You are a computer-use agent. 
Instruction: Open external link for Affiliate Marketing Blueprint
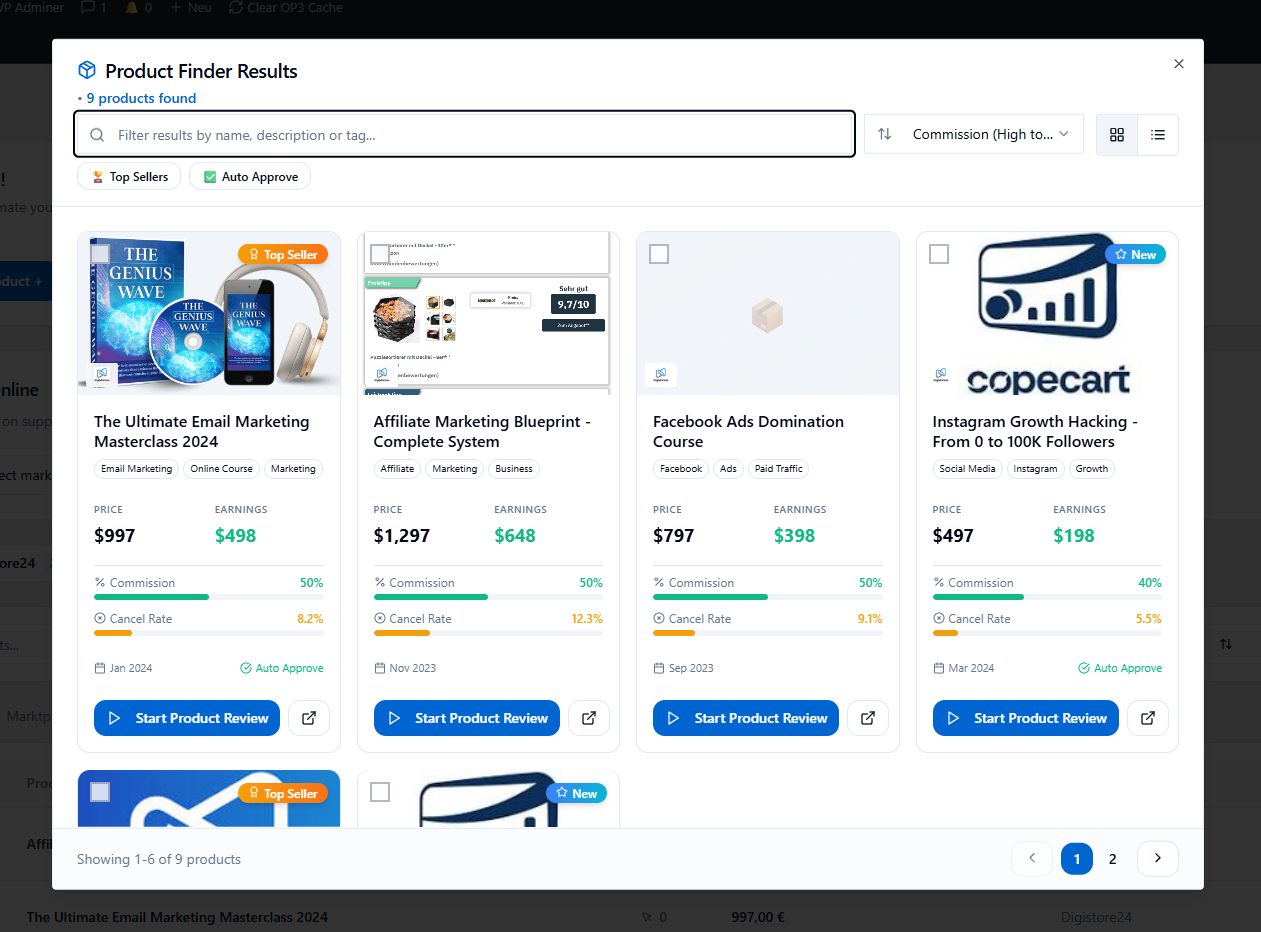pos(589,718)
